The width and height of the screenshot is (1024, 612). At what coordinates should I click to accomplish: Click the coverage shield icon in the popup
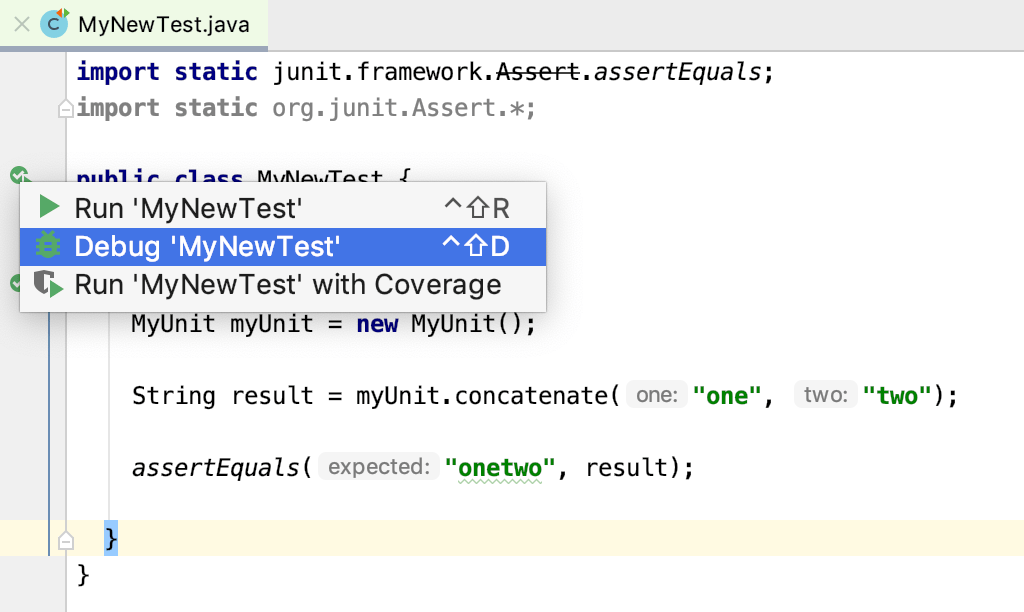pyautogui.click(x=47, y=284)
